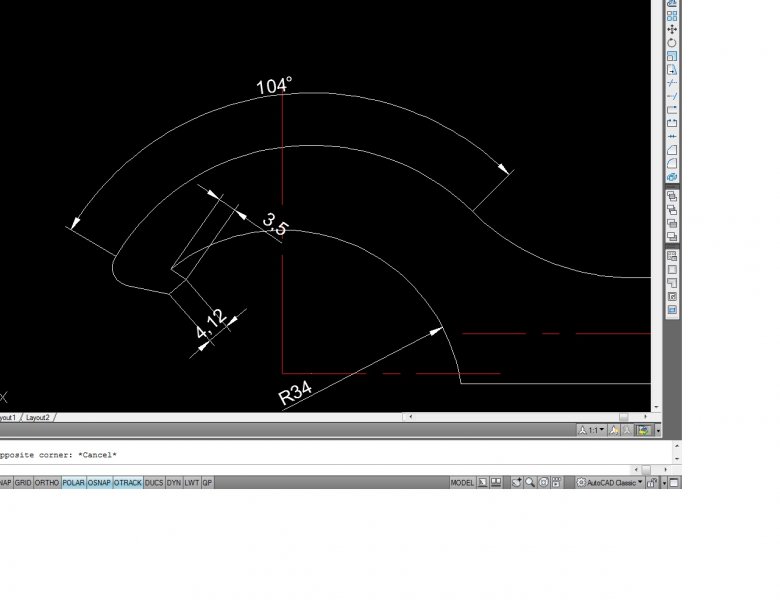The width and height of the screenshot is (780, 600).
Task: Click Bring Above Objects draw order icon
Action: (672, 223)
